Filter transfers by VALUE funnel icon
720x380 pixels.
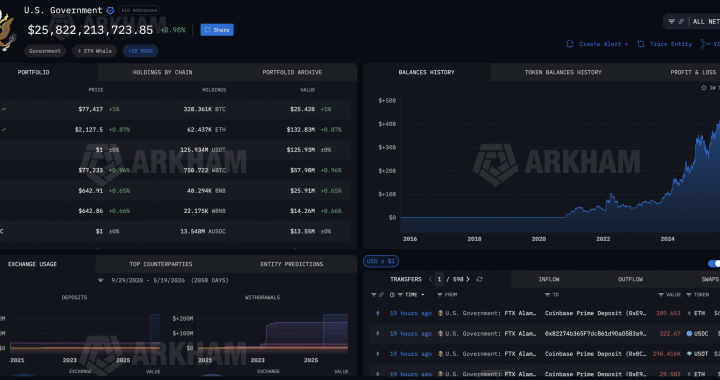point(661,295)
